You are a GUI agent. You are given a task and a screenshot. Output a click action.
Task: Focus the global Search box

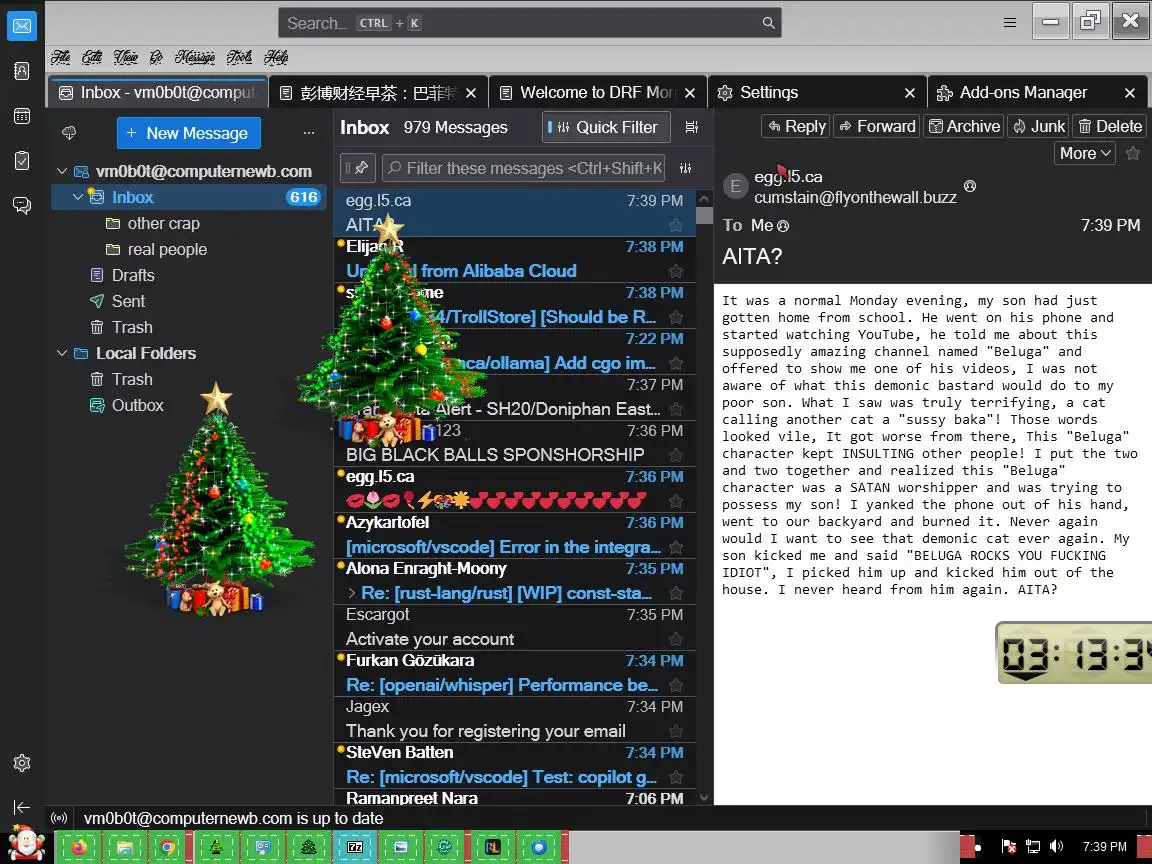(x=530, y=23)
